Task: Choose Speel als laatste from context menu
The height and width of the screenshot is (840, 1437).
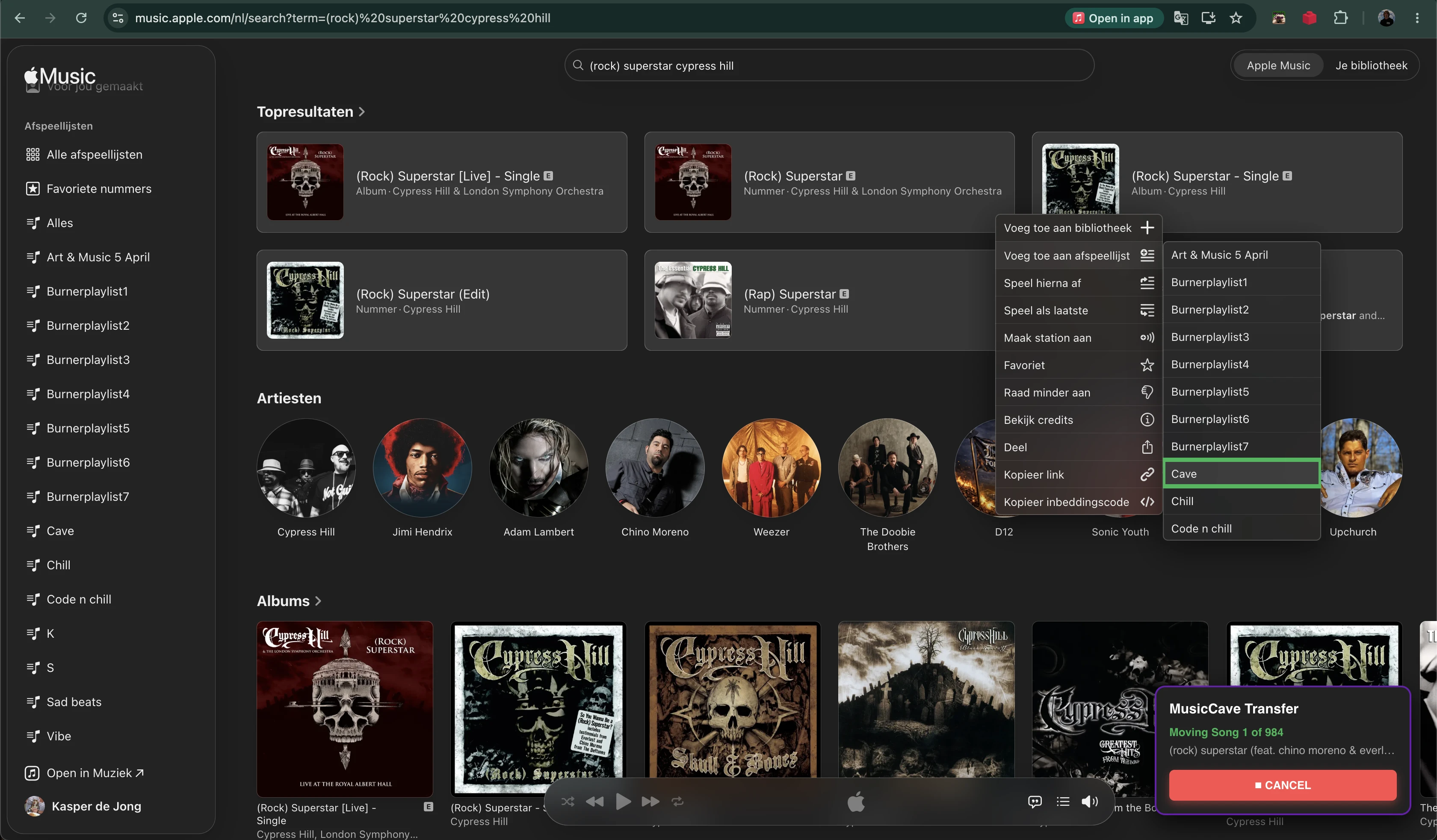Action: pyautogui.click(x=1078, y=310)
